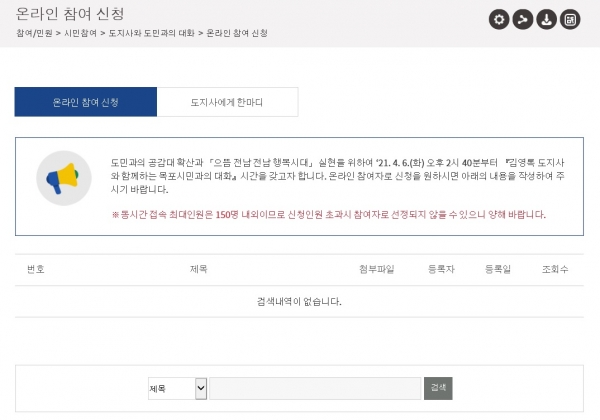The image size is (600, 420).
Task: Click the 첨부파일 column header
Action: pos(376,270)
